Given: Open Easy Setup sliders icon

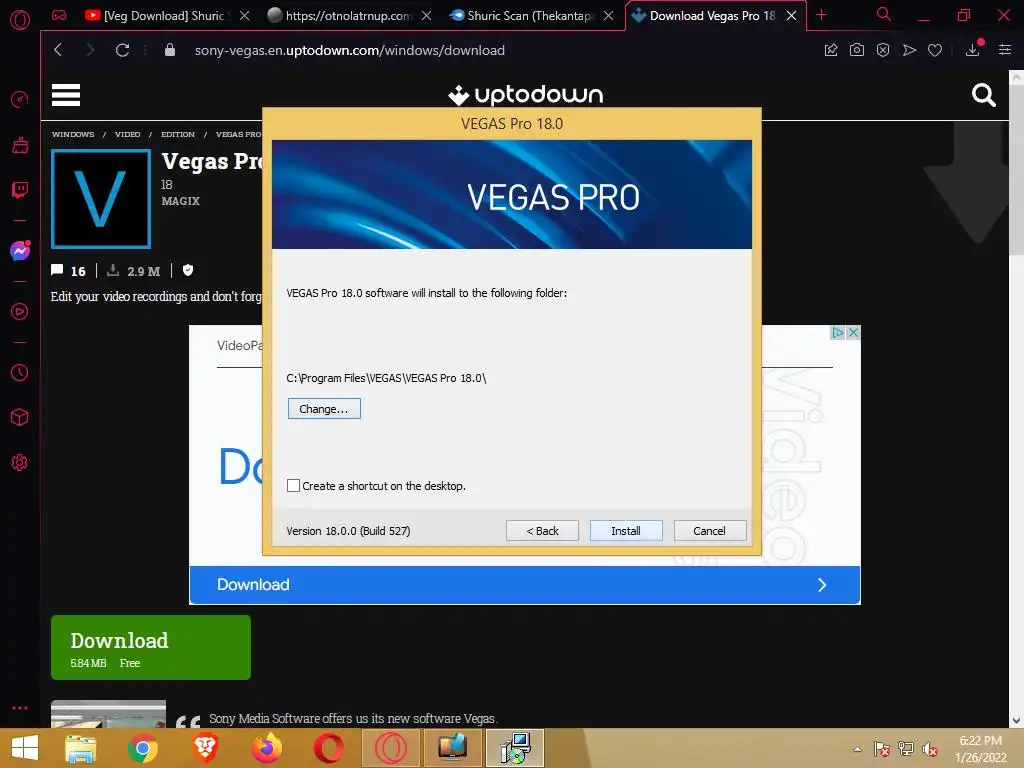Looking at the screenshot, I should pos(1005,50).
